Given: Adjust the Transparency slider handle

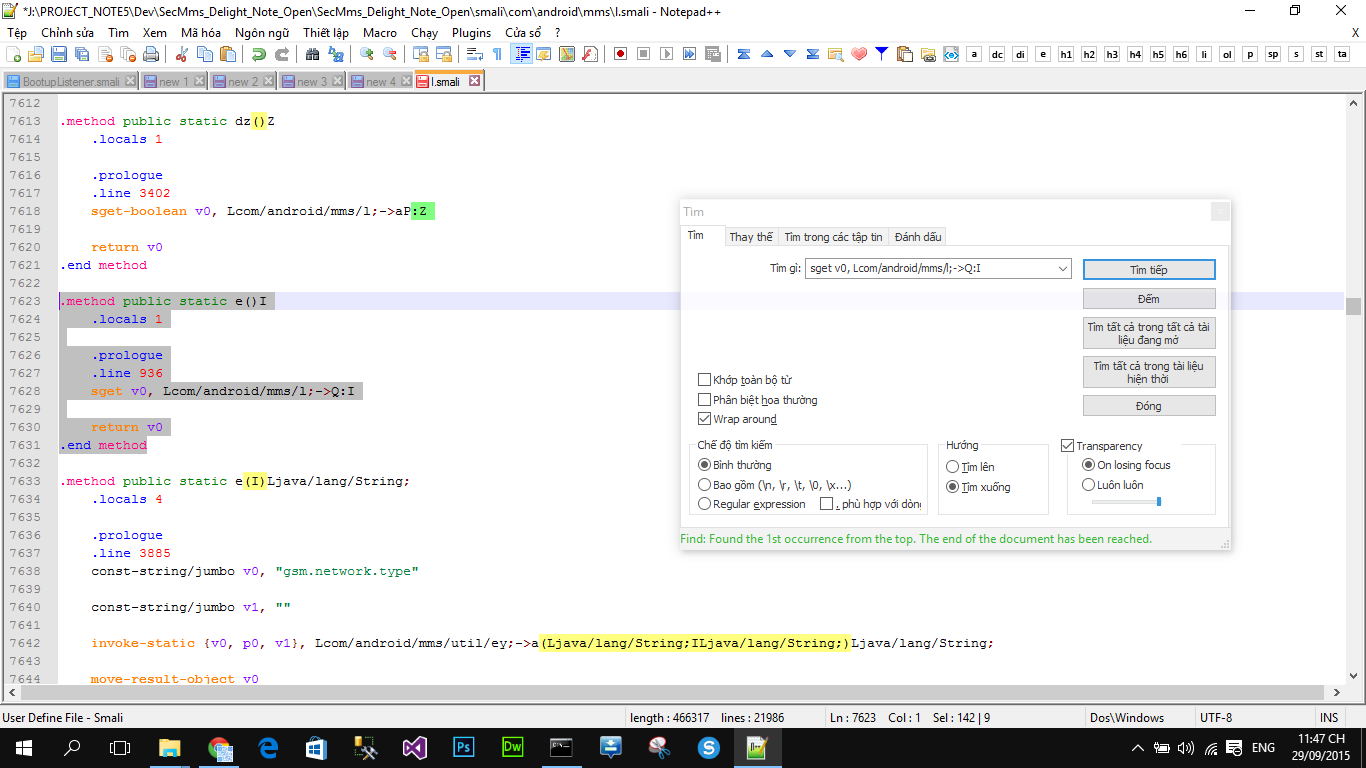Looking at the screenshot, I should pos(1158,501).
